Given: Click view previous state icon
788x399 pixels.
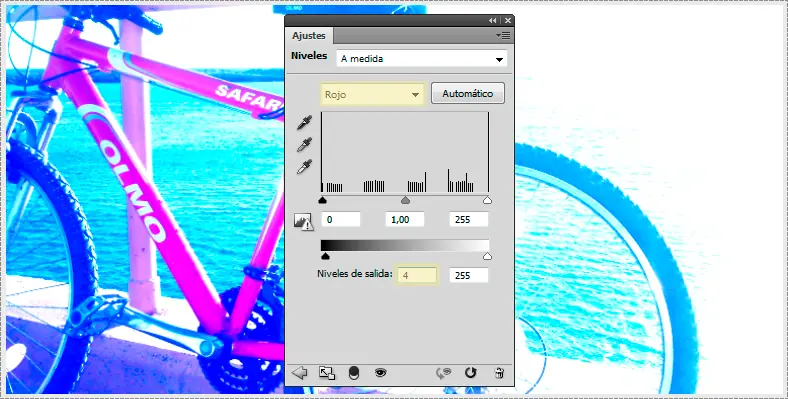Looking at the screenshot, I should point(443,373).
